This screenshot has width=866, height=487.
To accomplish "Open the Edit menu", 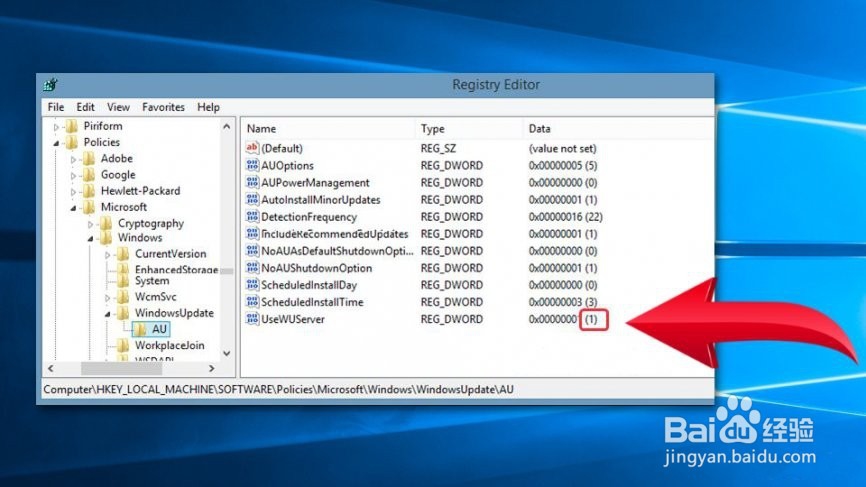I will click(86, 107).
